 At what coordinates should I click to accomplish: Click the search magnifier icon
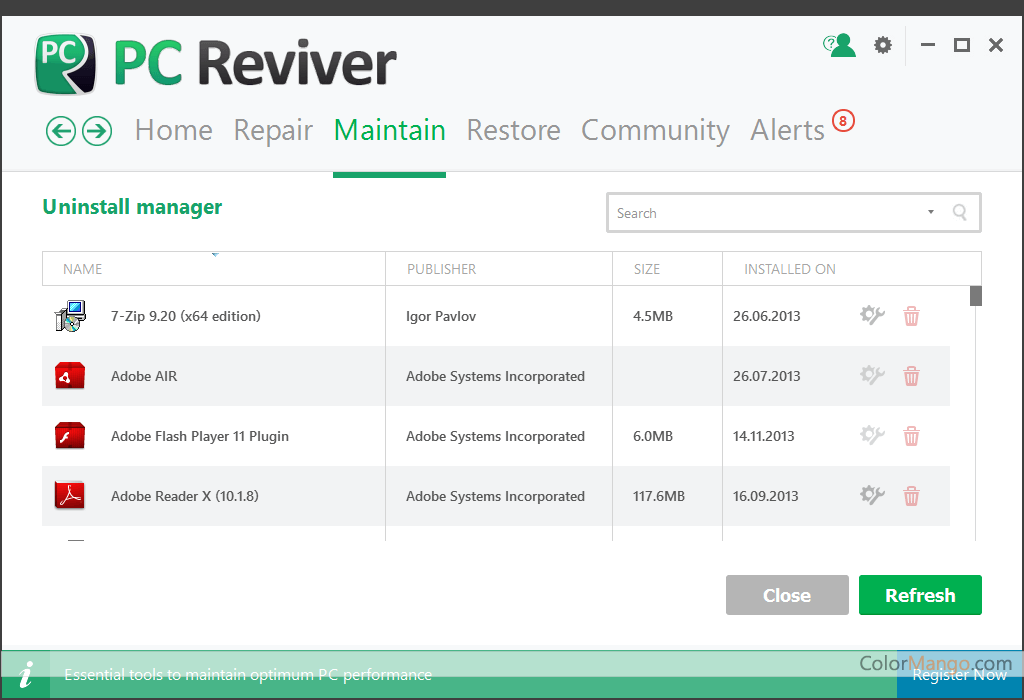click(959, 212)
